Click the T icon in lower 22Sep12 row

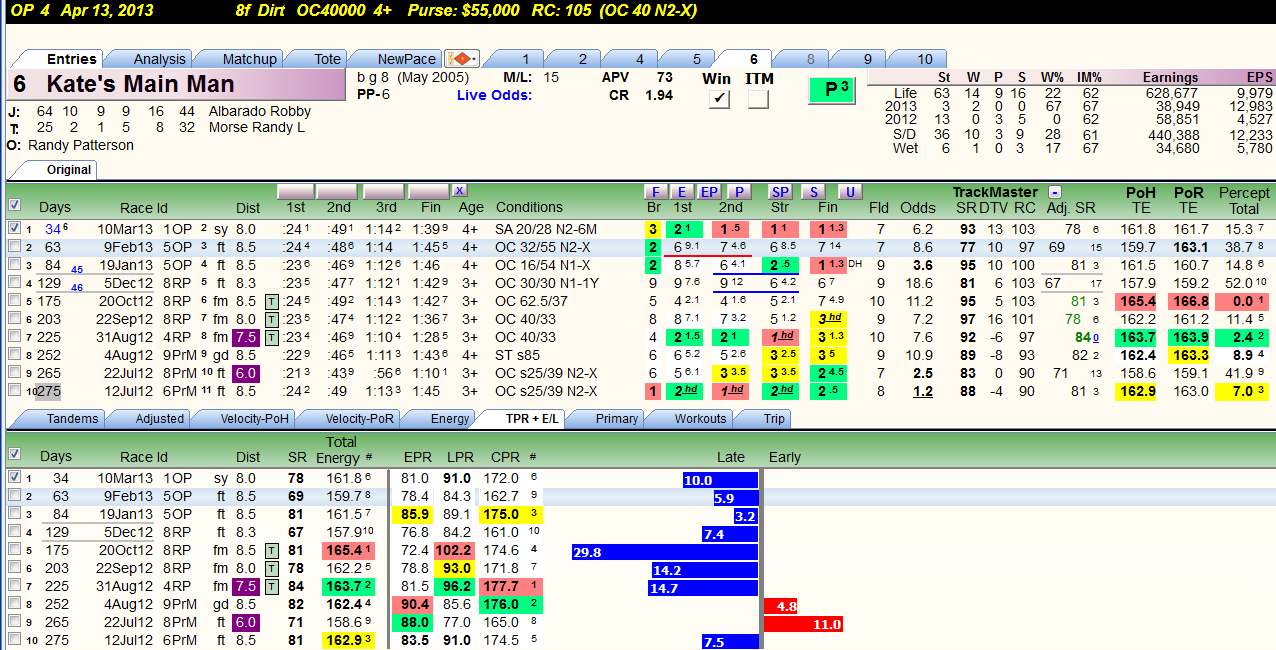271,569
